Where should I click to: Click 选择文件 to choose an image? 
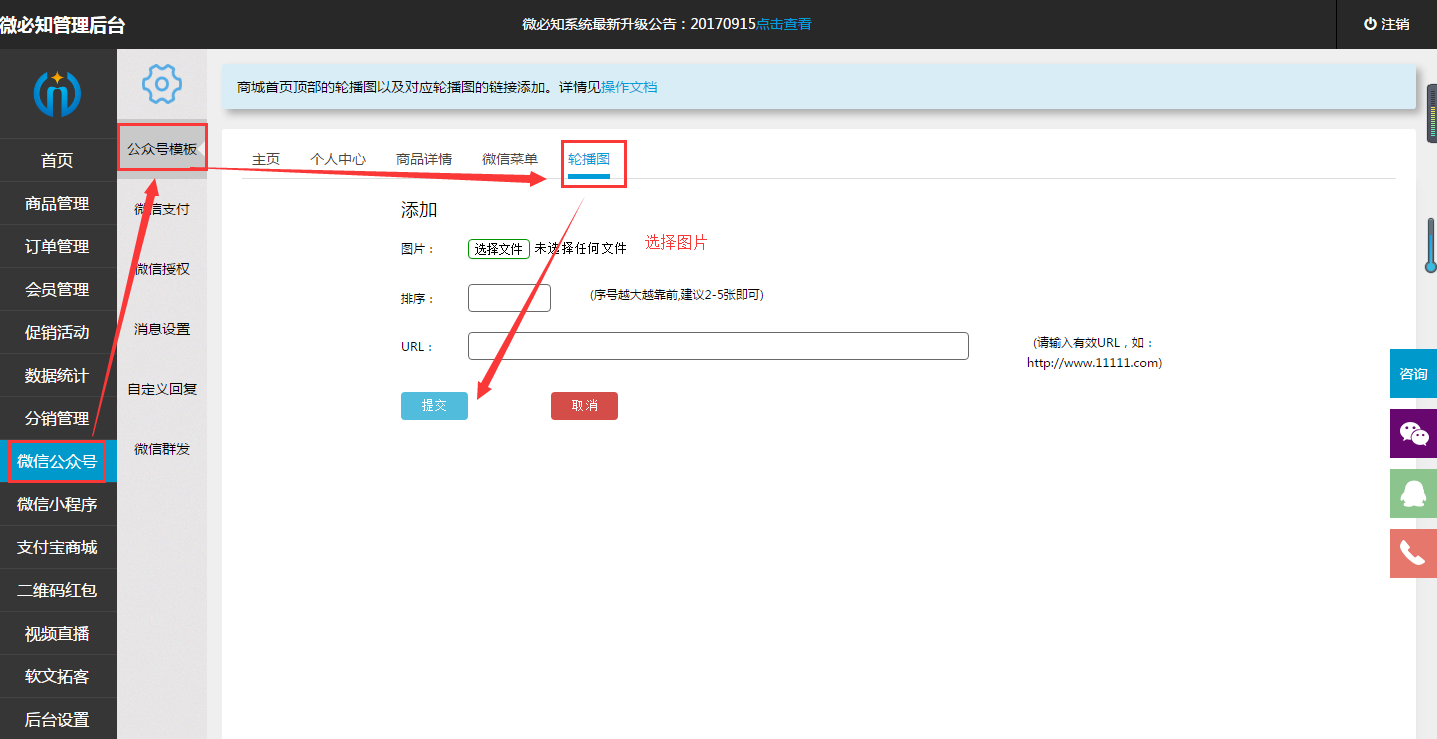point(498,248)
